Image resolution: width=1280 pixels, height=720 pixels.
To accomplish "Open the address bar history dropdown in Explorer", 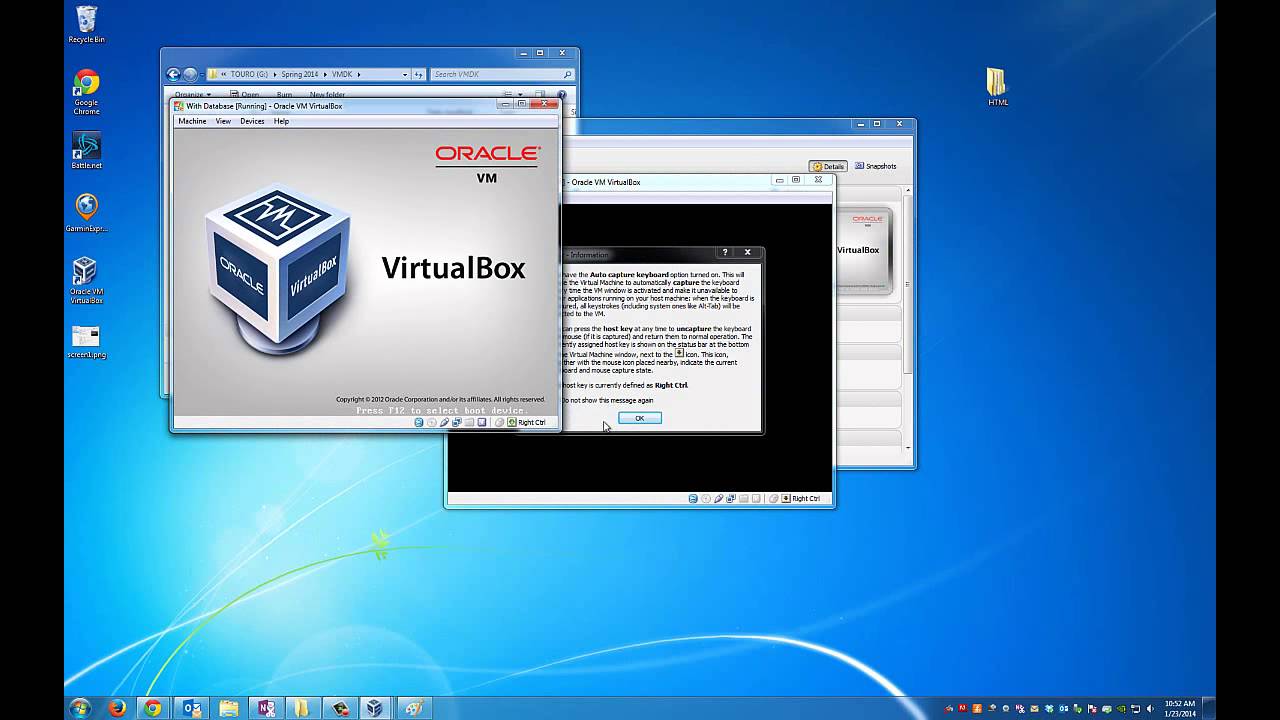I will (x=405, y=74).
